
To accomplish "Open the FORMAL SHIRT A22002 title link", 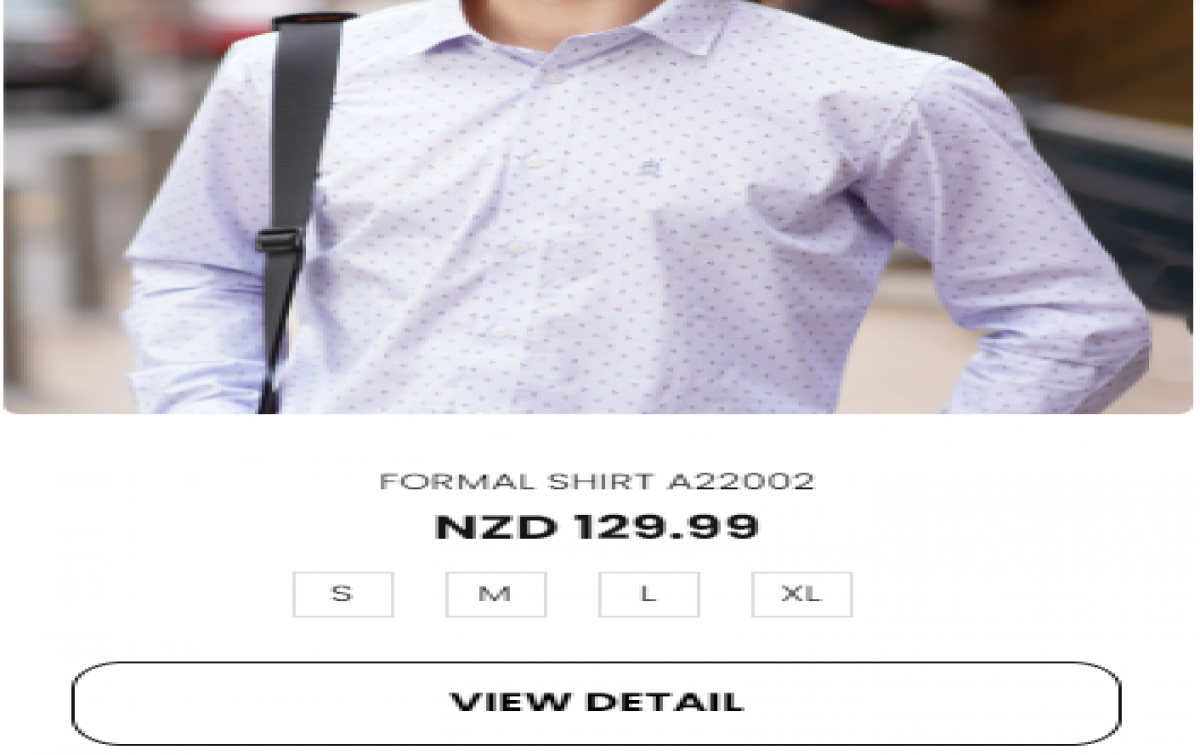I will click(597, 482).
